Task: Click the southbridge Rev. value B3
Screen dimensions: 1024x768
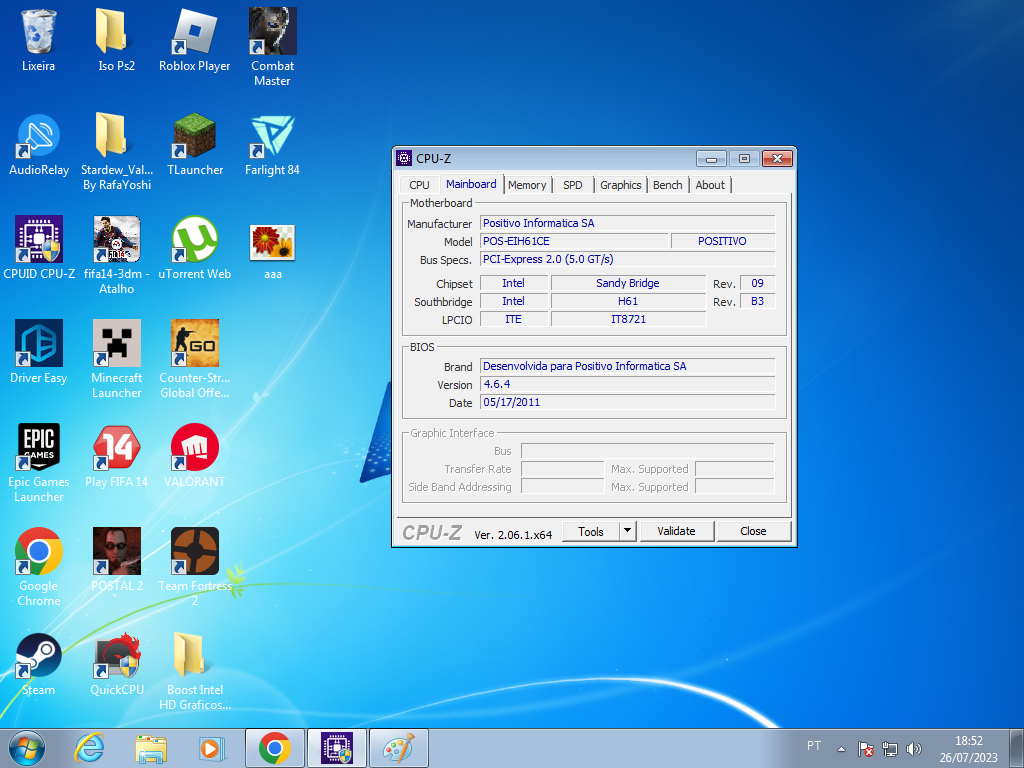Action: [758, 301]
